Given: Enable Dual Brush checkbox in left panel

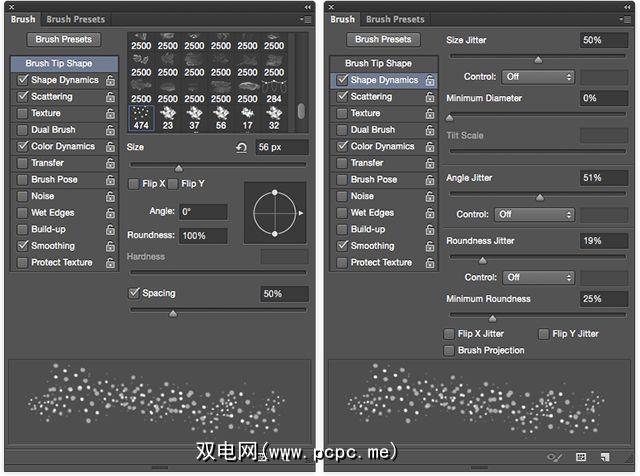Looking at the screenshot, I should point(22,130).
